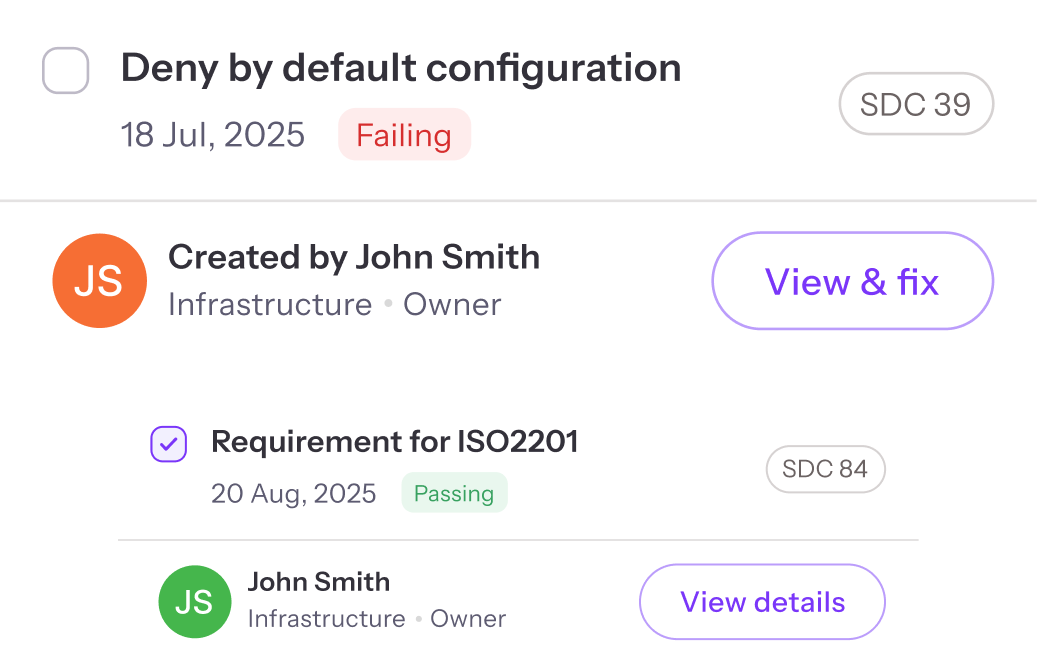Screen dimensions: 1037x663
Task: Click the View & fix button
Action: tap(851, 281)
